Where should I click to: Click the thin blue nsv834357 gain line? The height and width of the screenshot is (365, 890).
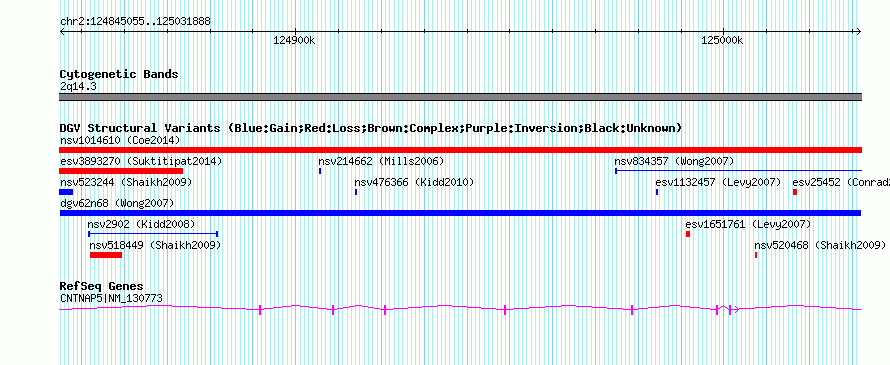pos(738,171)
